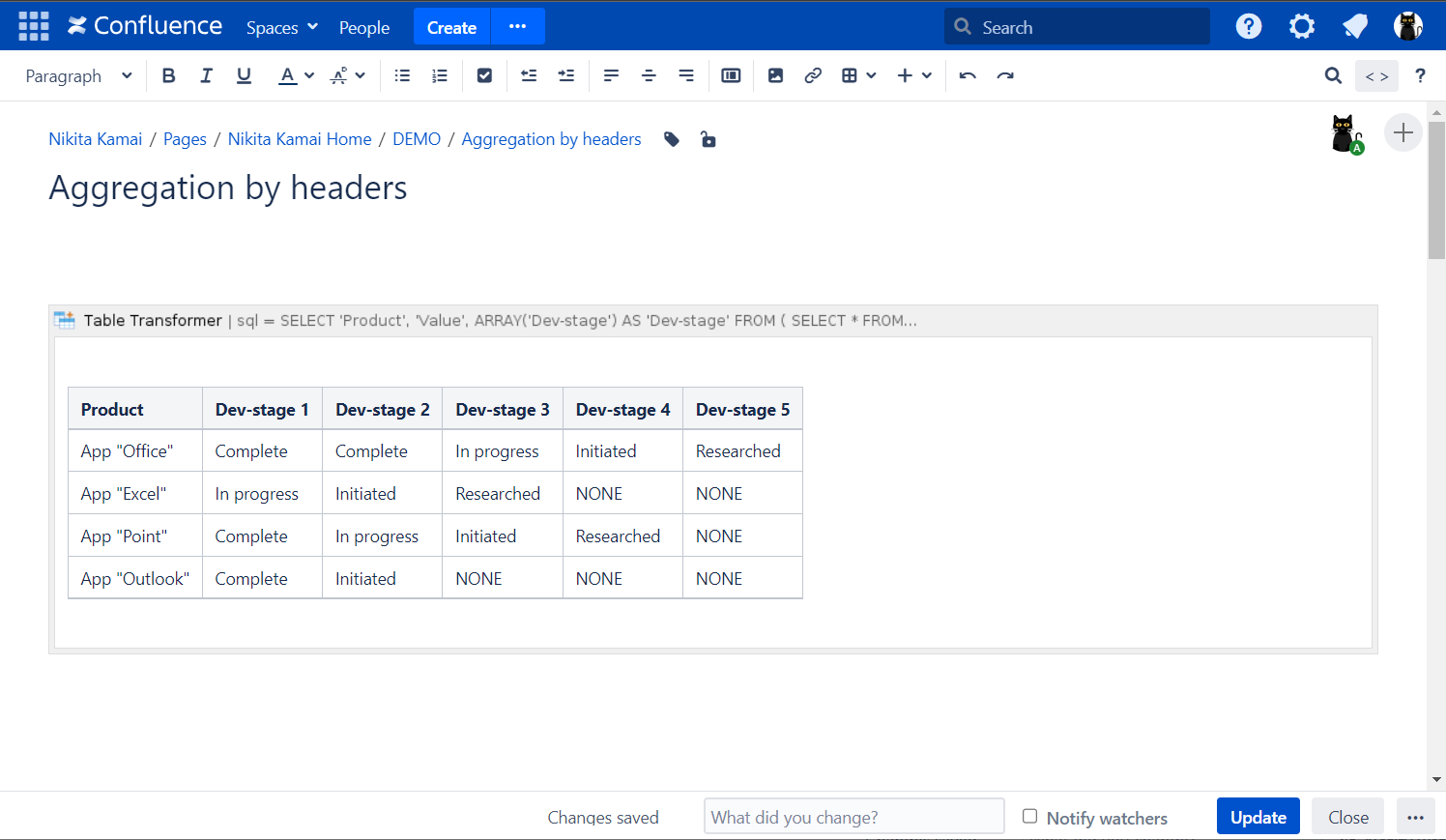Insert a task list checkbox
Viewport: 1446px width, 840px height.
coord(484,75)
